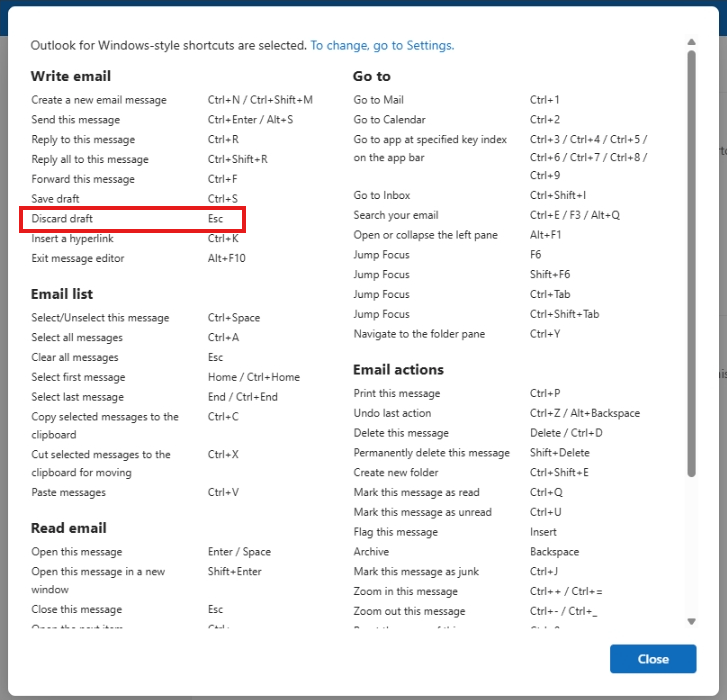
Task: Click "Select last message" entry
Action: [77, 397]
